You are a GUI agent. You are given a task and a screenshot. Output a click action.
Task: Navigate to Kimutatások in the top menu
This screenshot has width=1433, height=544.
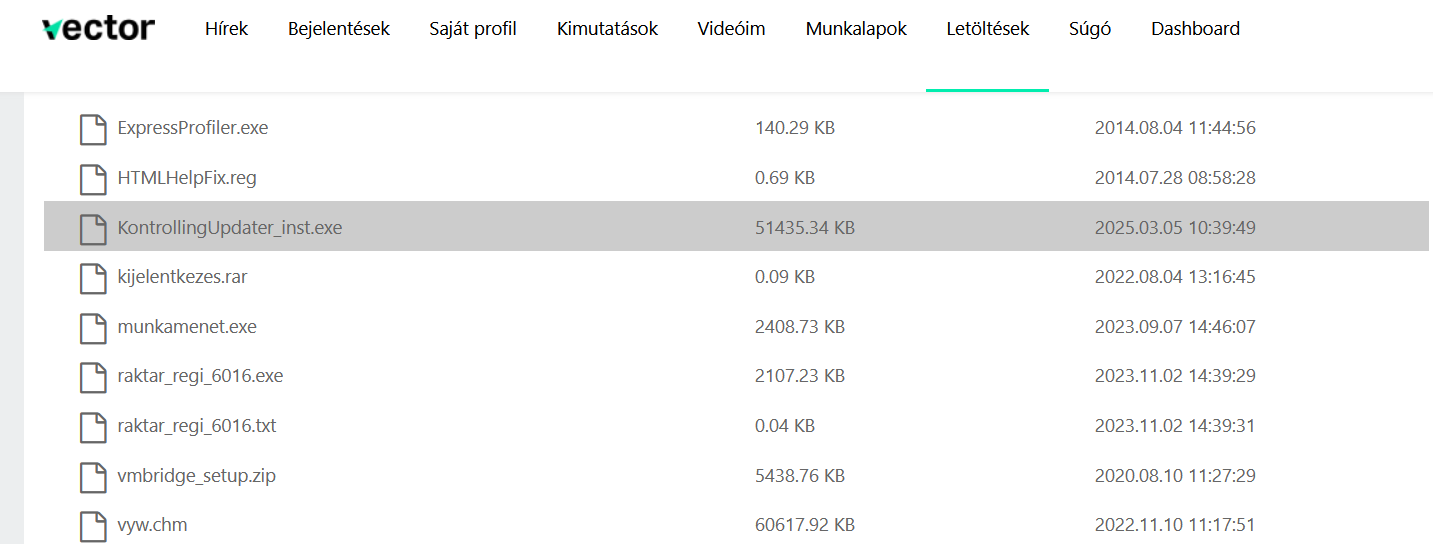[607, 29]
